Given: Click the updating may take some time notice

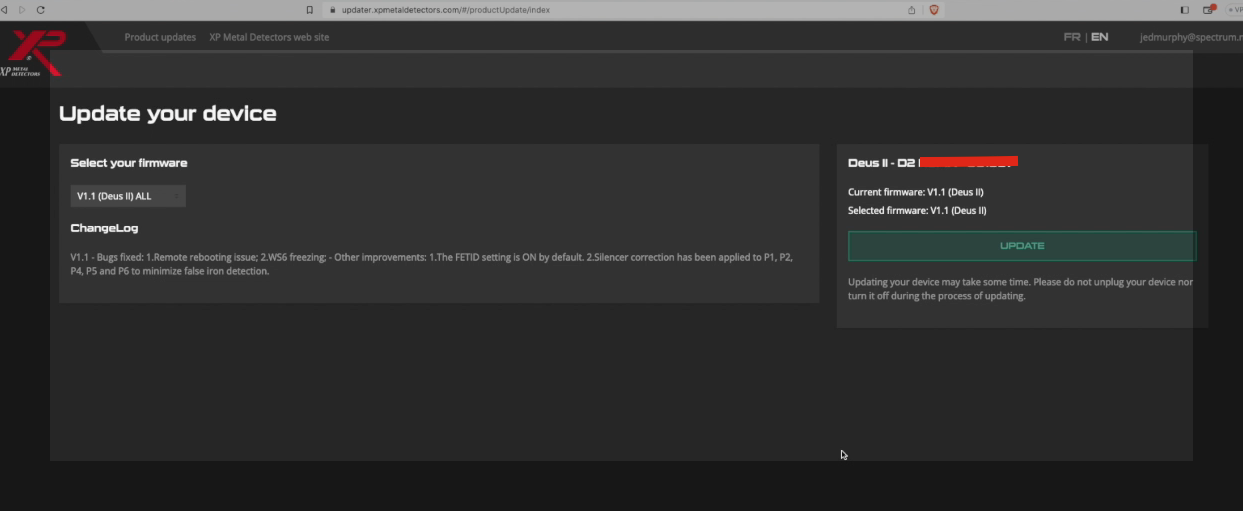Looking at the screenshot, I should point(1020,289).
